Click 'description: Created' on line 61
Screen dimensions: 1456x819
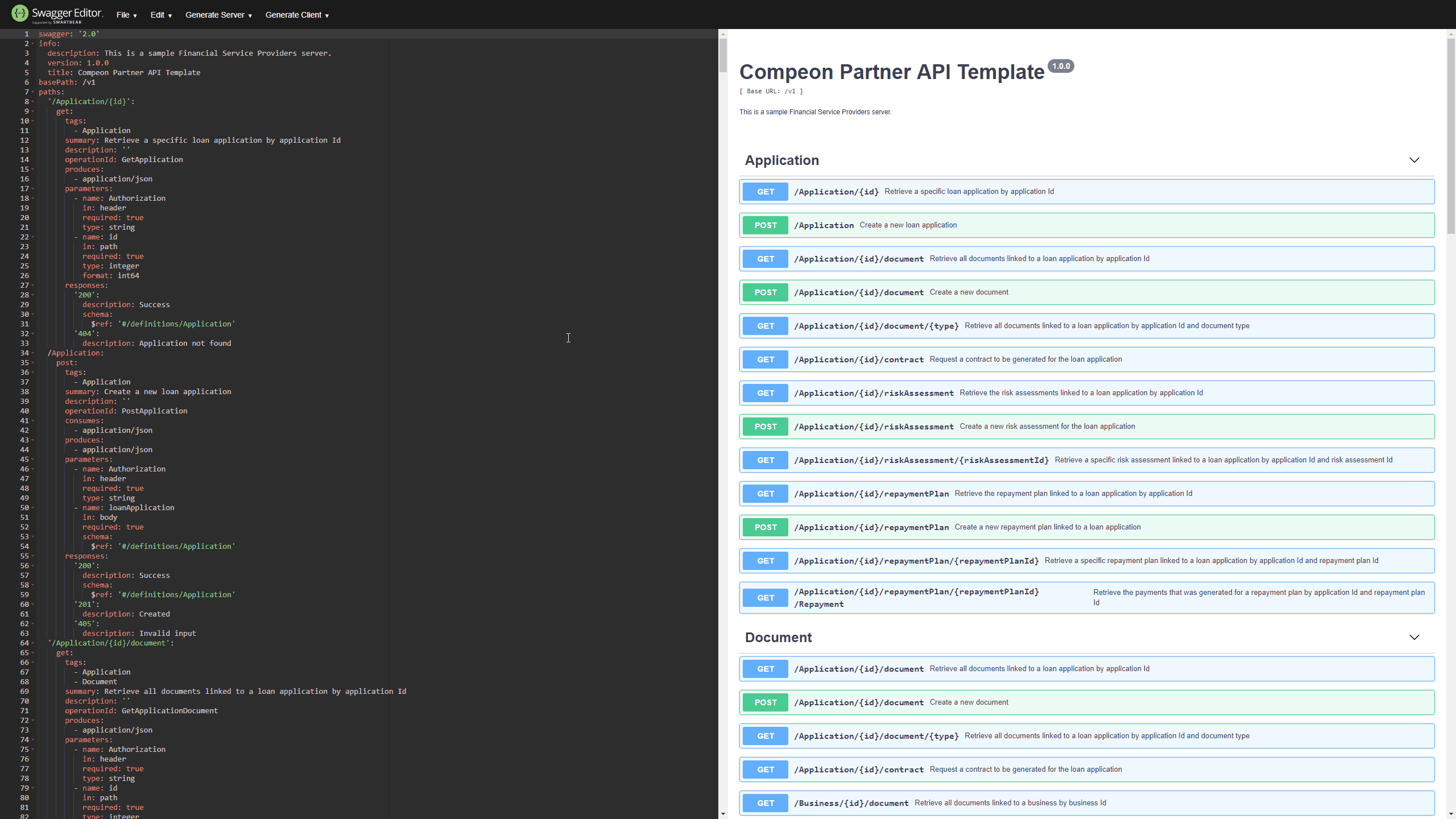tap(126, 614)
